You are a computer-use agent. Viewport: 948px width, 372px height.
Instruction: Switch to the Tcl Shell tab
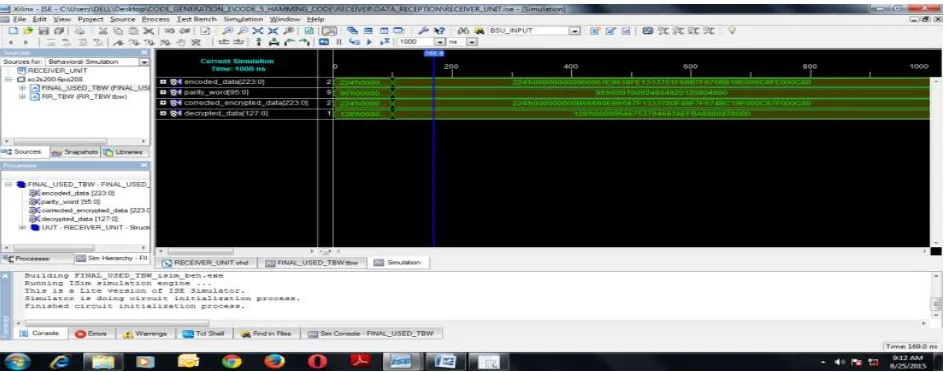(205, 333)
